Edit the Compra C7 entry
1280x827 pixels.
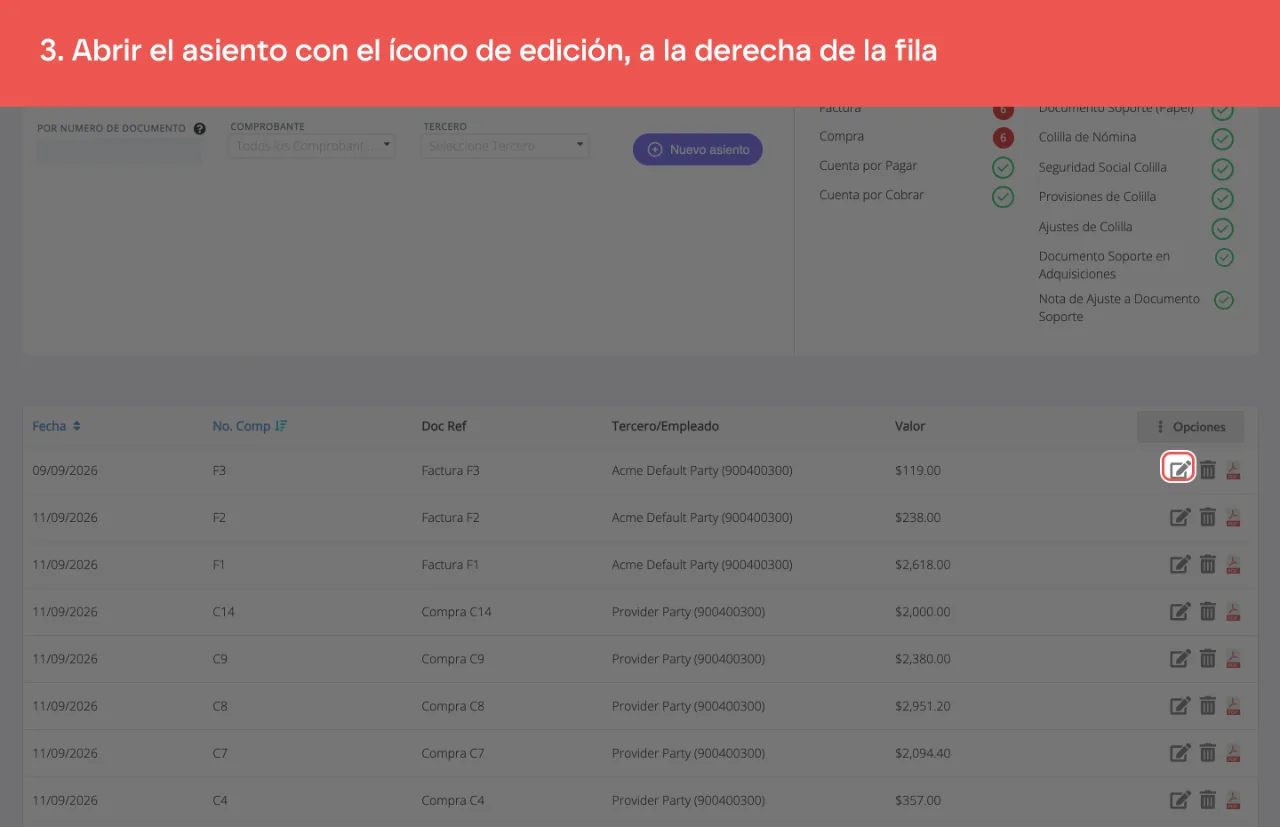tap(1180, 752)
